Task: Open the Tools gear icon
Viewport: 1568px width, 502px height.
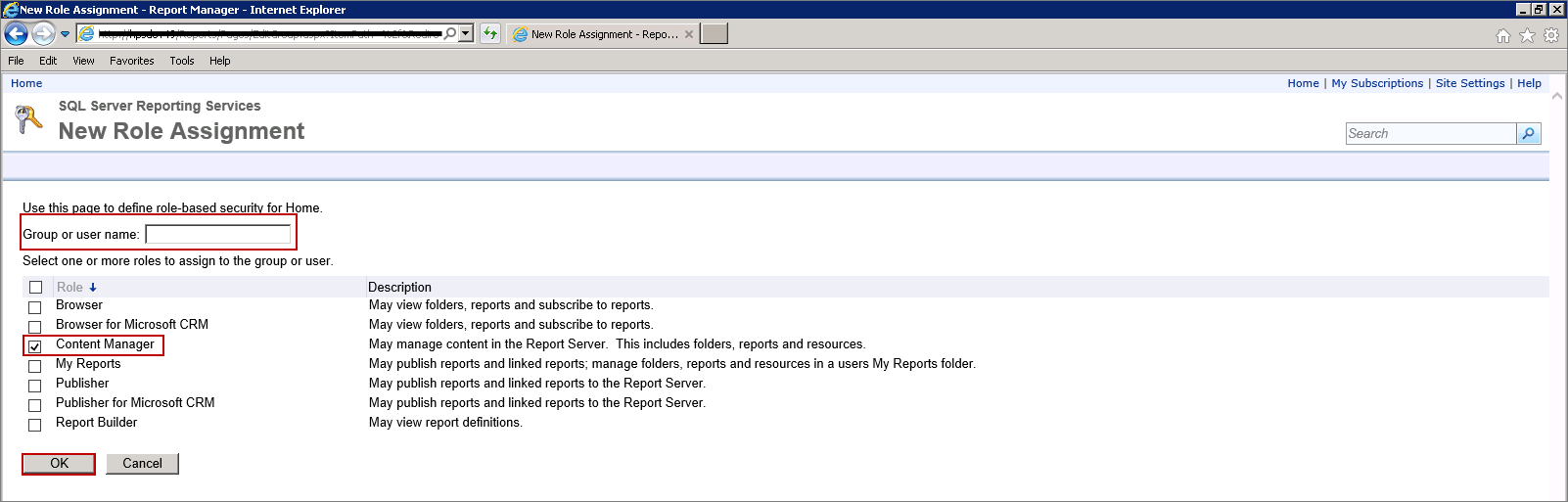Action: coord(1551,35)
